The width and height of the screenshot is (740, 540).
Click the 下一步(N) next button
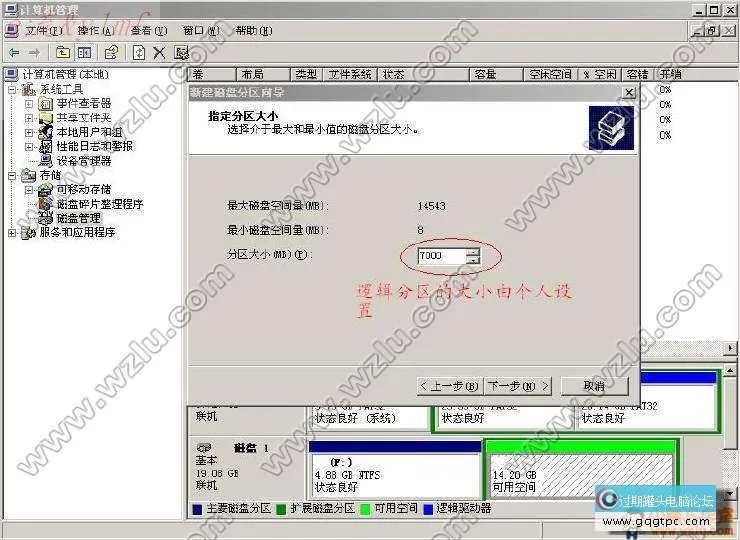518,386
